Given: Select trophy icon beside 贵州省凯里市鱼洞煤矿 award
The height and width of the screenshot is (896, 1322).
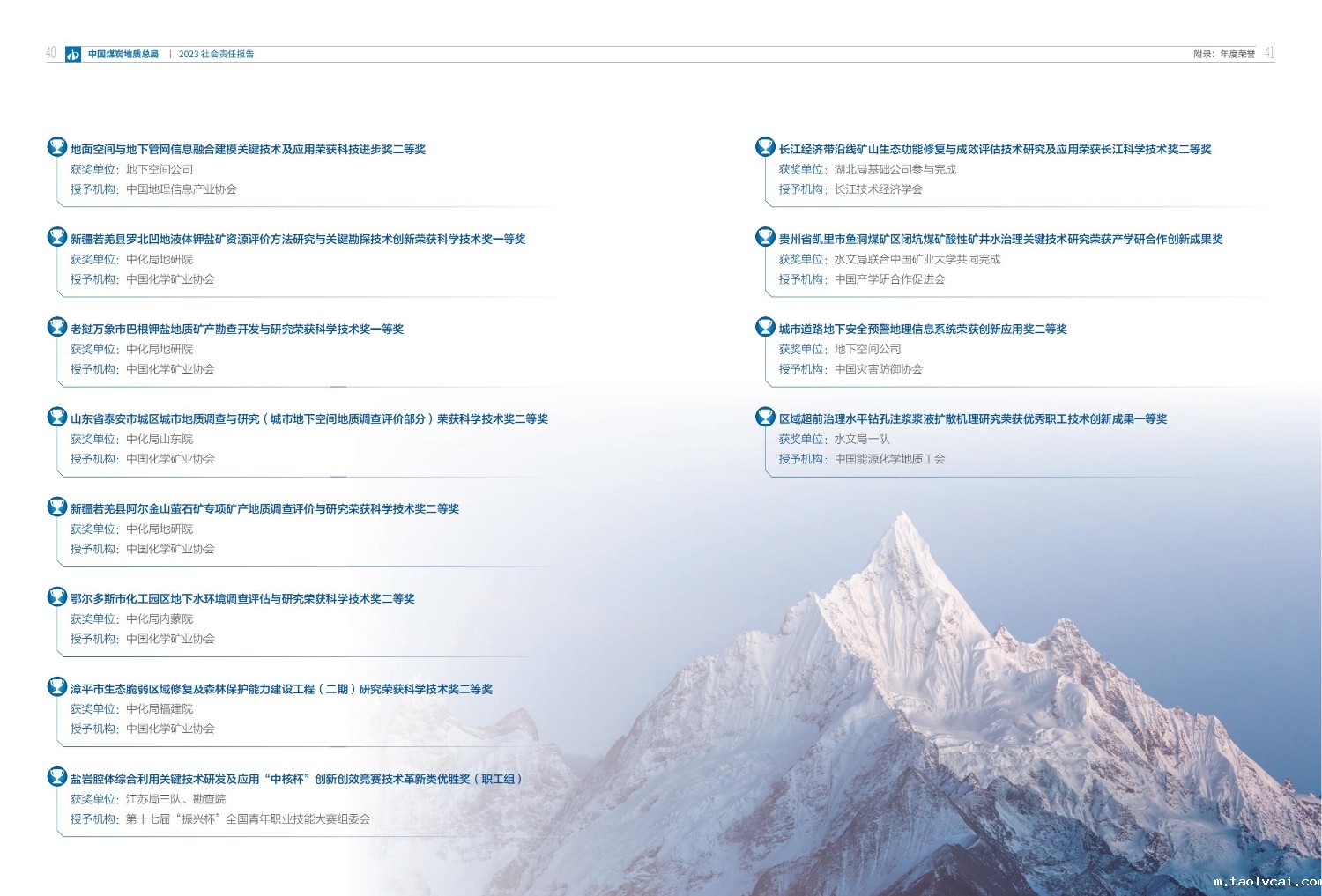Looking at the screenshot, I should pyautogui.click(x=765, y=237).
